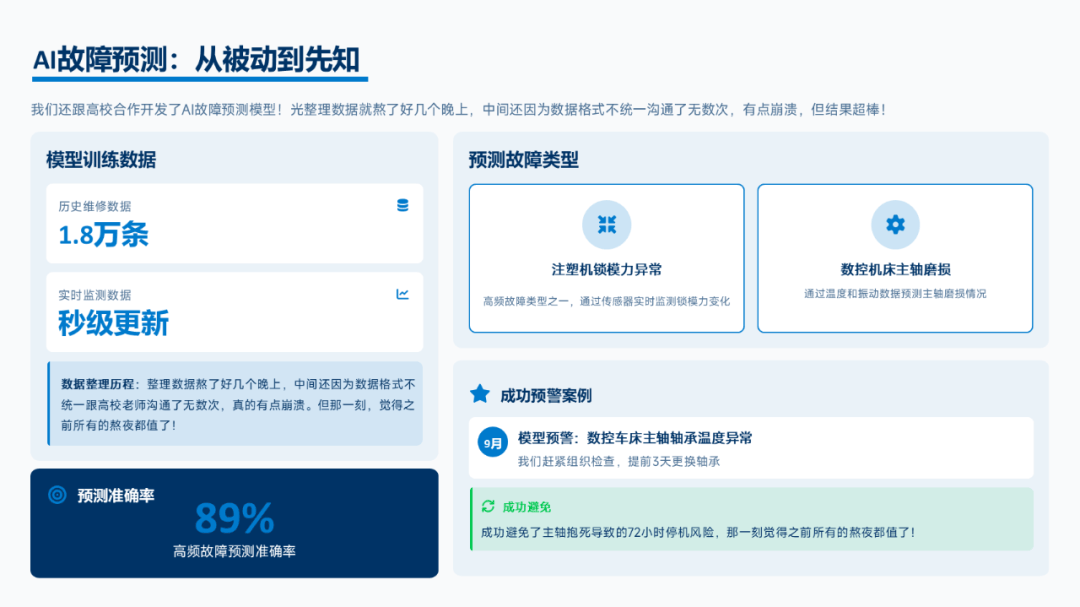
Task: Open the 数控机床主轴磨损 fault type card
Action: (895, 258)
